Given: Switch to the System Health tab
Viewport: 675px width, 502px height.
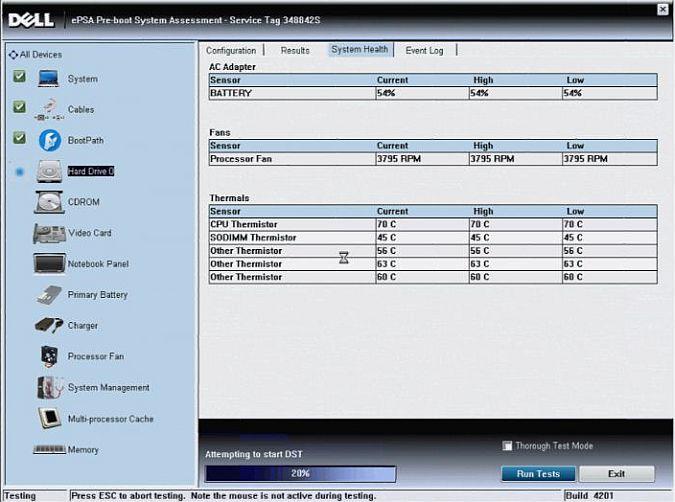Looking at the screenshot, I should point(360,50).
